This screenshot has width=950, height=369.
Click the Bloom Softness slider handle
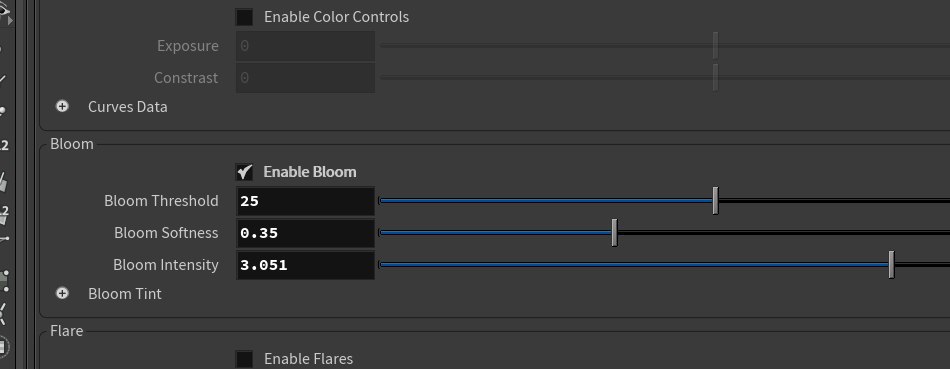pyautogui.click(x=614, y=233)
